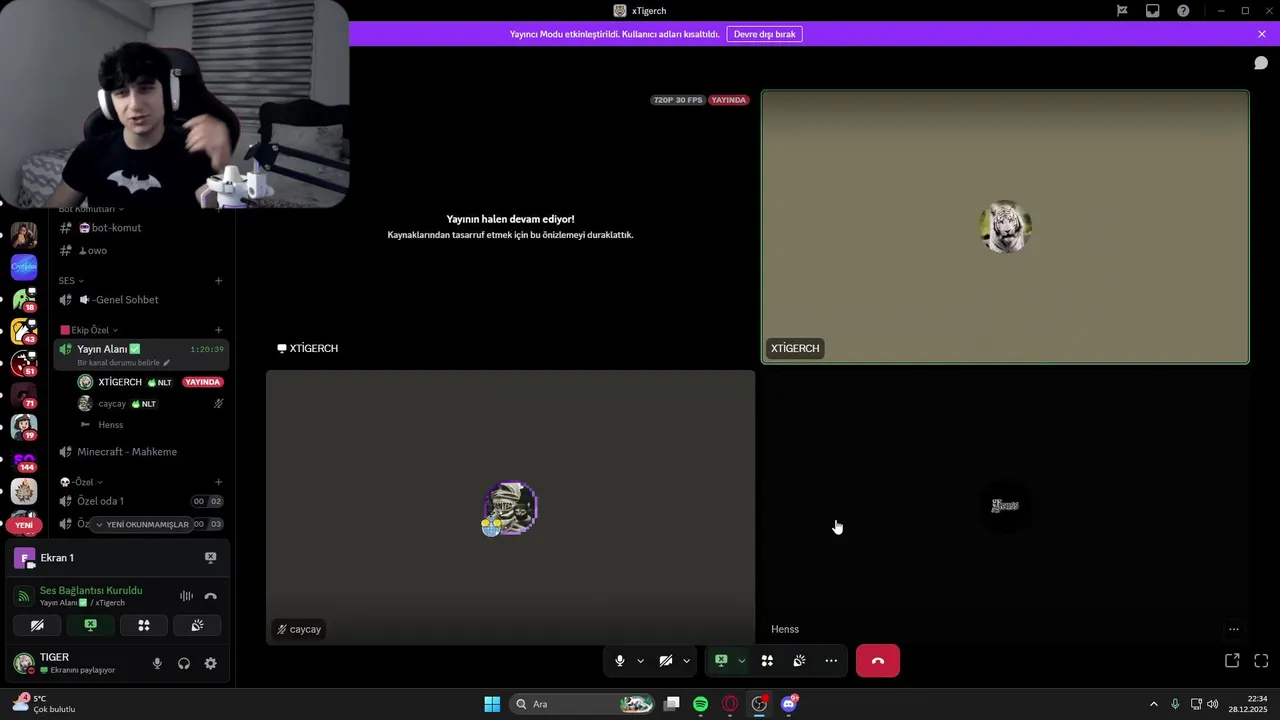Open soundboard from the sidebar panel

pos(197,626)
